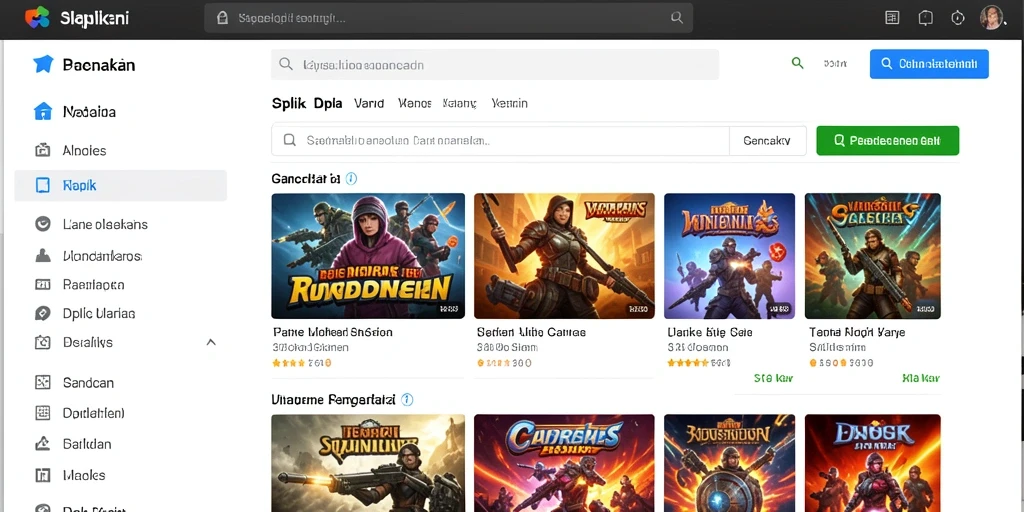Screen dimensions: 1024x512
Task: Switch to the Manos tab
Action: pyautogui.click(x=415, y=103)
